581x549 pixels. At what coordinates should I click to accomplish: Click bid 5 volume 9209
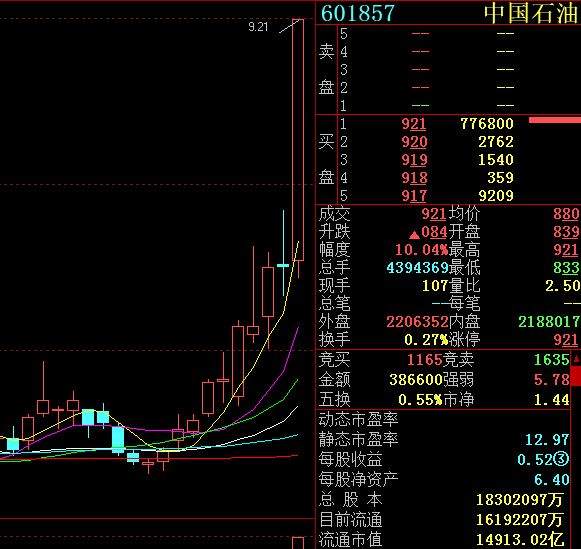[496, 196]
